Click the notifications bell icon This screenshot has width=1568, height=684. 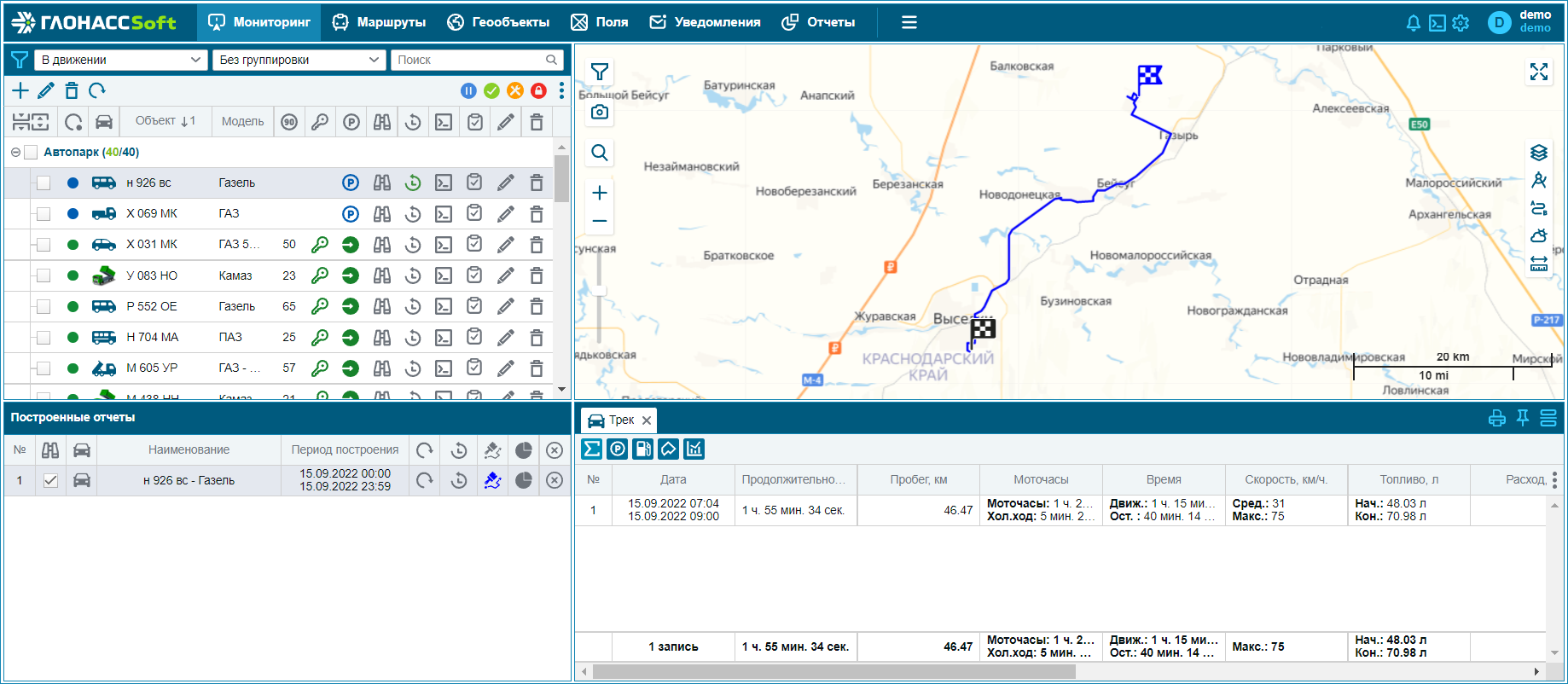1413,23
